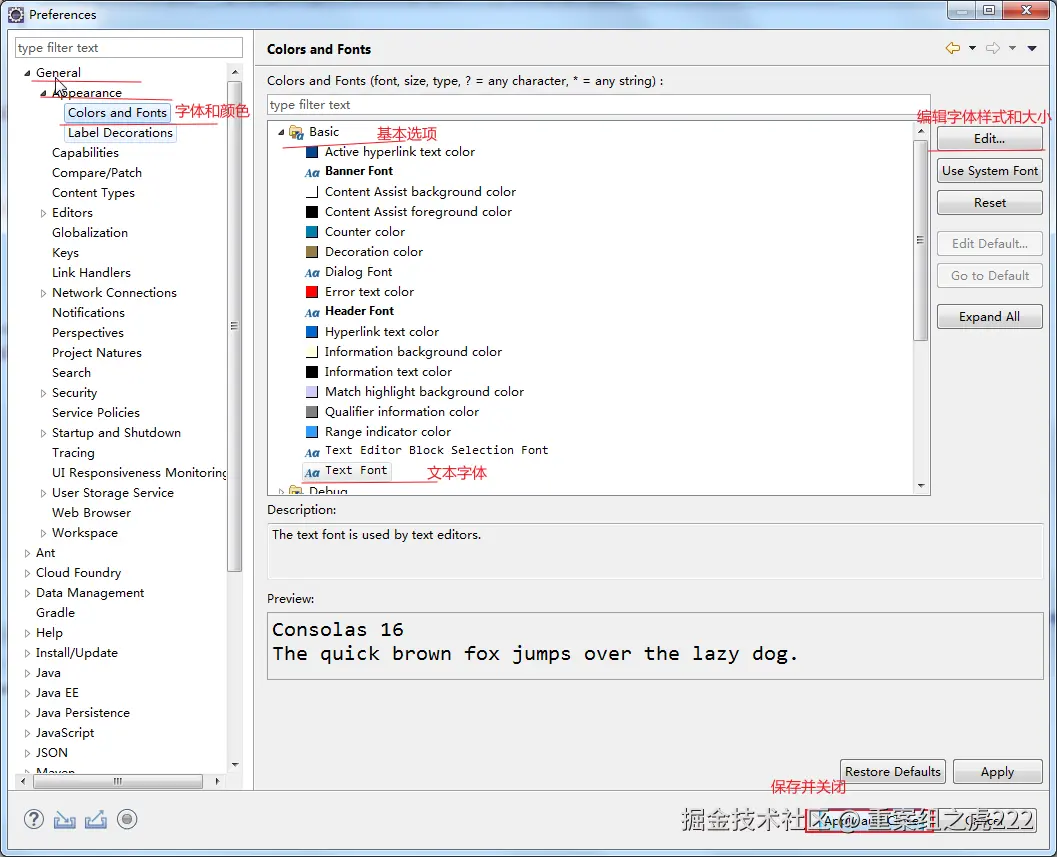
Task: Open the Help question mark icon
Action: [x=34, y=819]
